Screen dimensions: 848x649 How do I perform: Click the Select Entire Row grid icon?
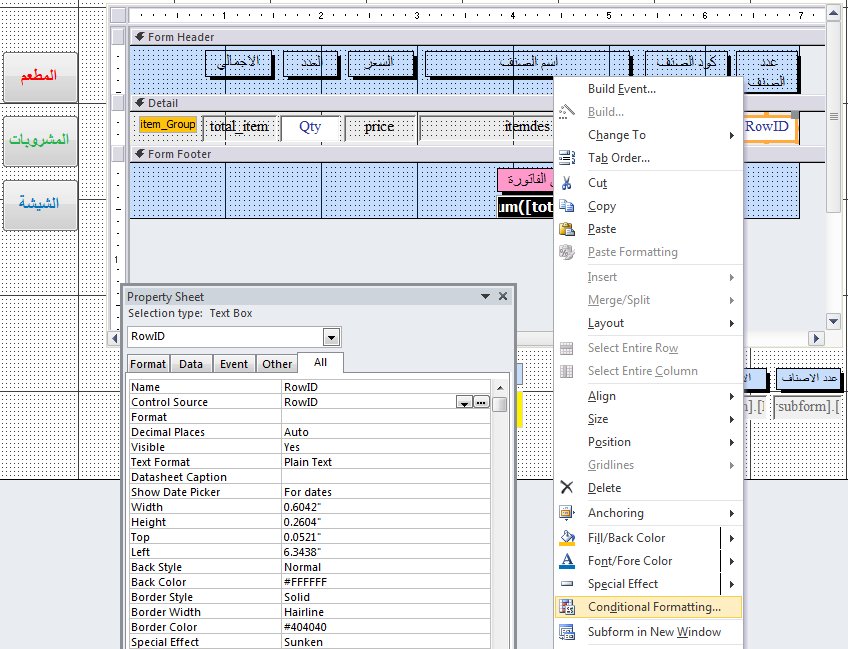pyautogui.click(x=566, y=348)
